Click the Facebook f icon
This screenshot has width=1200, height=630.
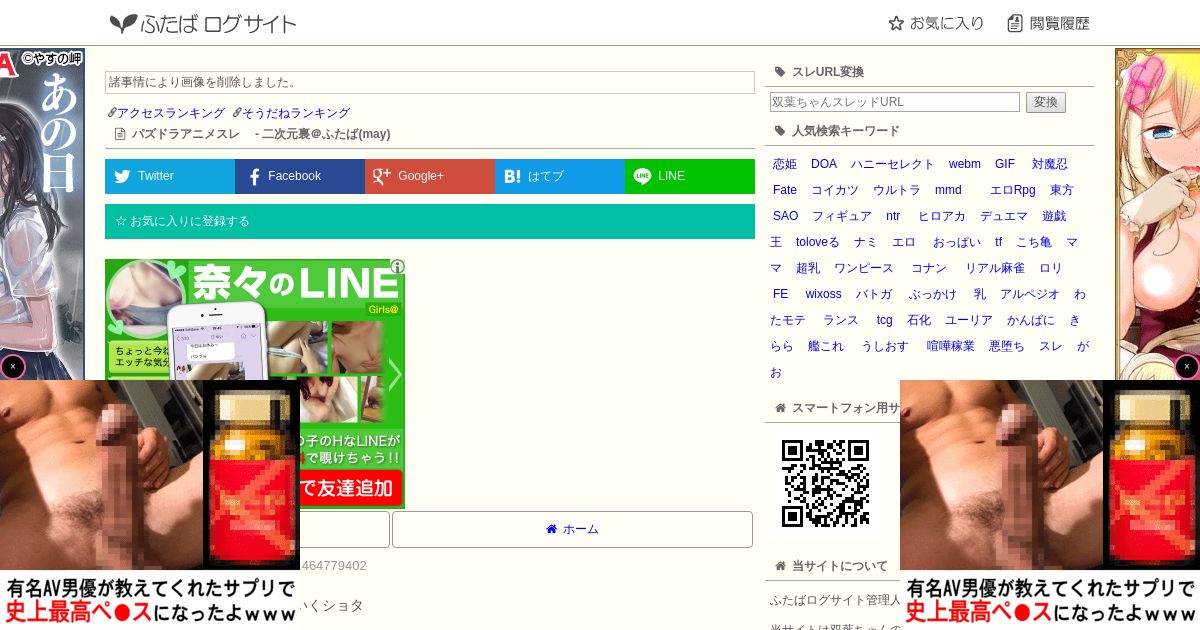click(x=254, y=176)
